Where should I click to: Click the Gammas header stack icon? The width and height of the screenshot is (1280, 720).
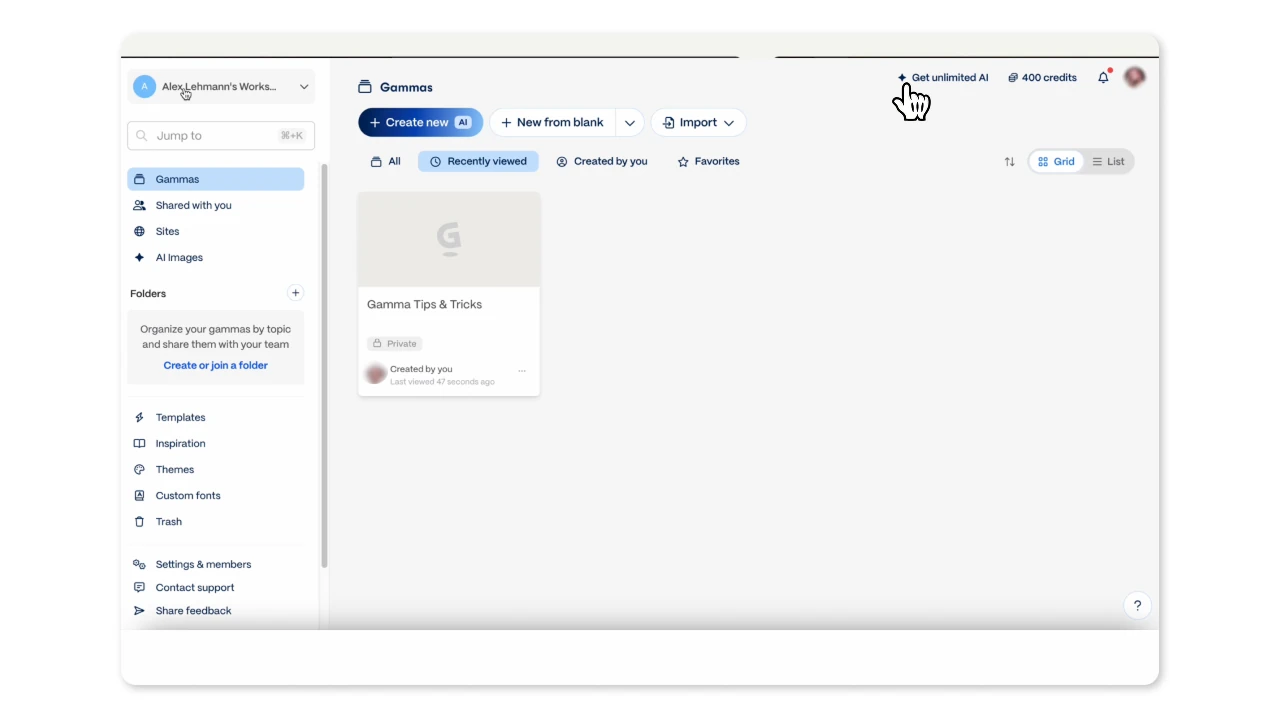(x=365, y=87)
